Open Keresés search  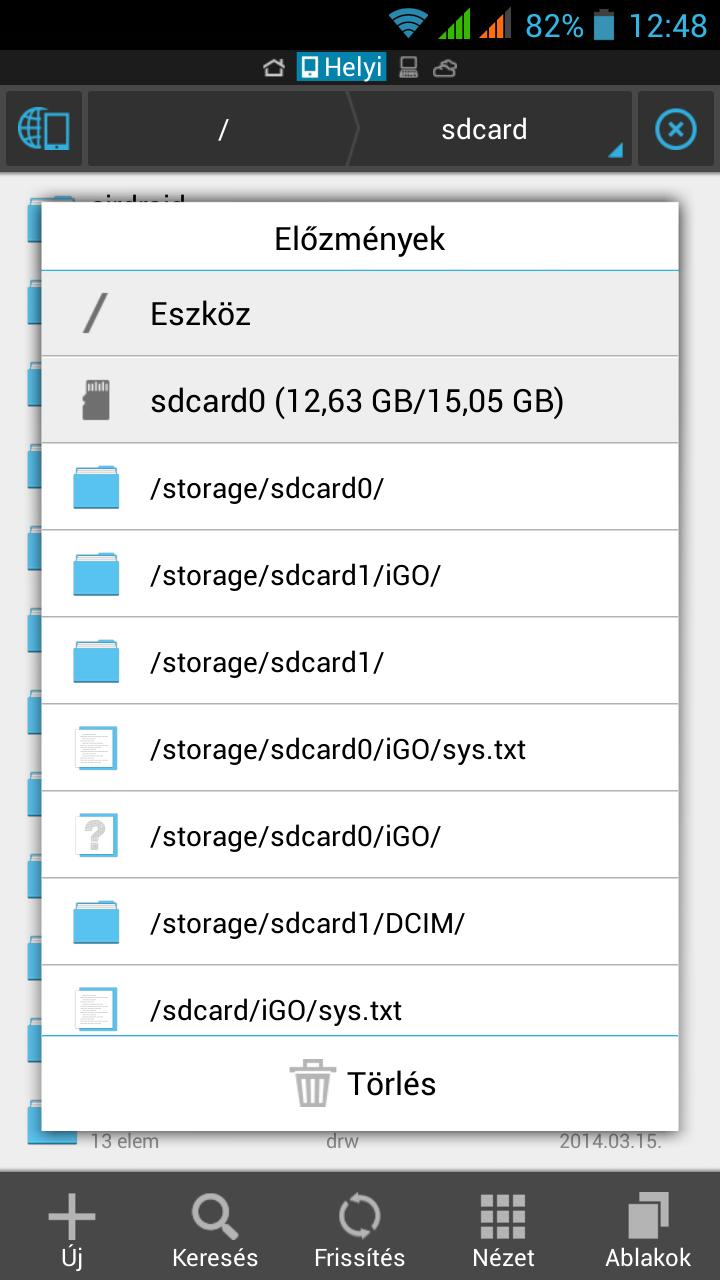[215, 1229]
